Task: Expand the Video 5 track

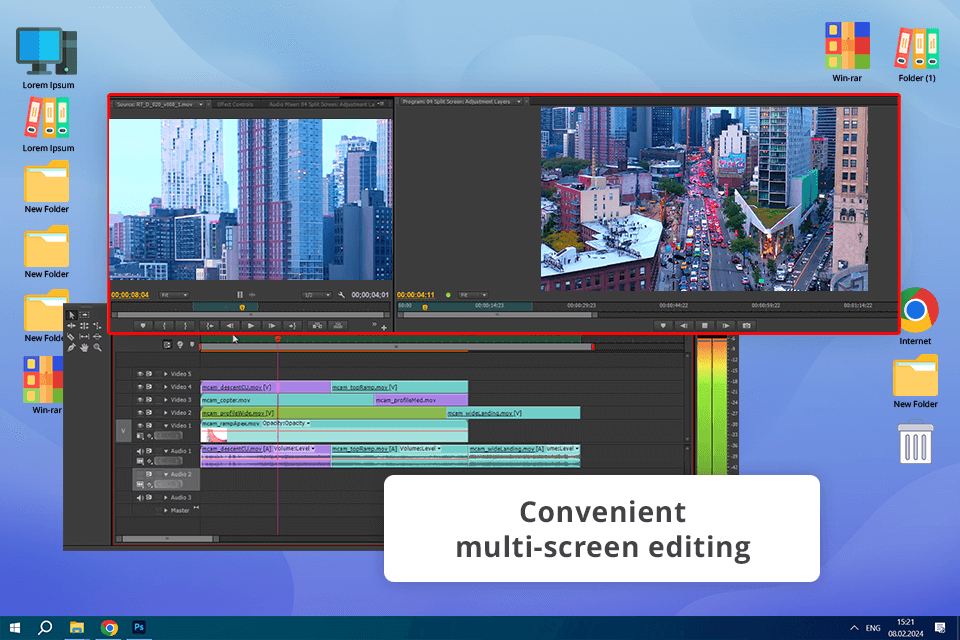Action: pos(166,374)
